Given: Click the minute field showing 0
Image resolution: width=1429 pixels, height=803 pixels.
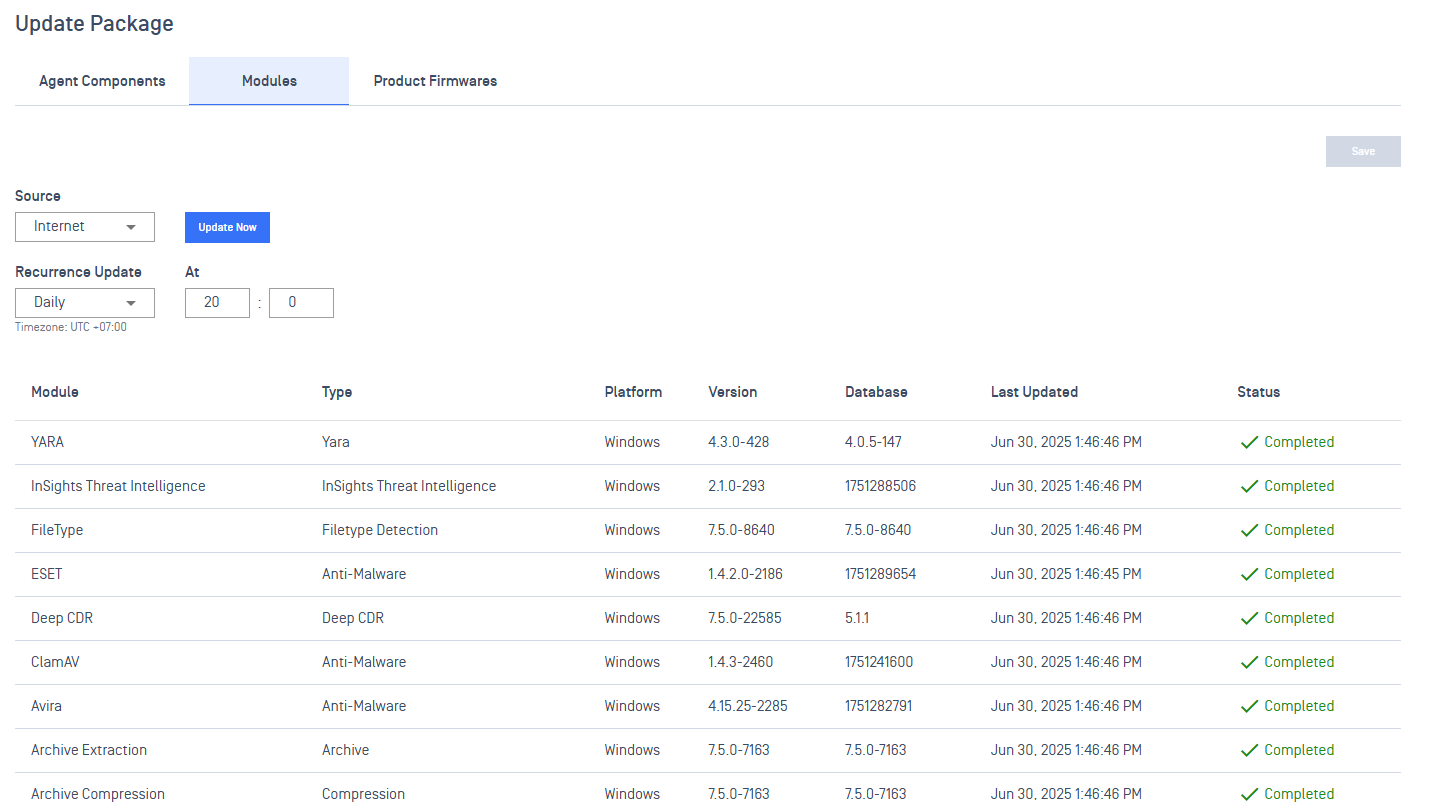Looking at the screenshot, I should click(x=301, y=303).
